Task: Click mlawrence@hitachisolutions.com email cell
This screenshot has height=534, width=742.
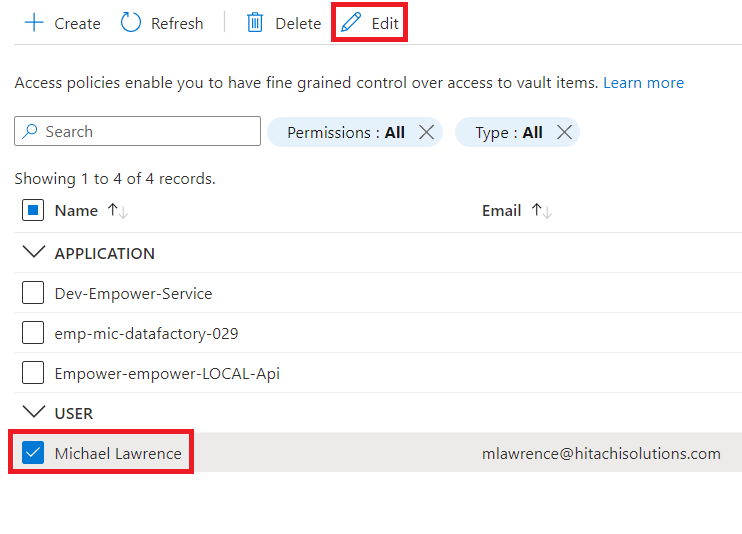Action: 601,454
